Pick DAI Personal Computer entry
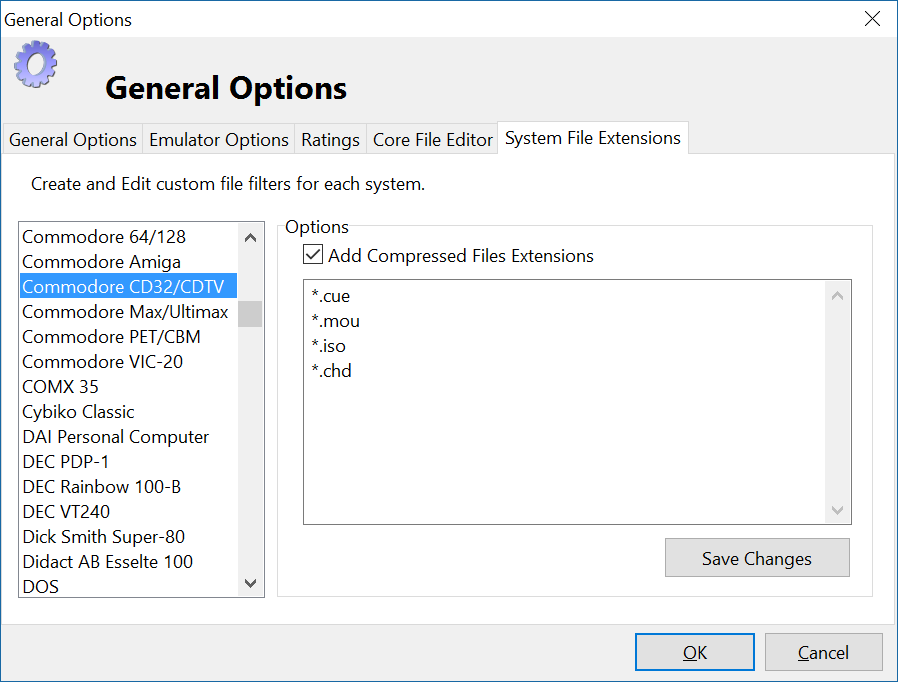This screenshot has height=682, width=898. point(128,436)
